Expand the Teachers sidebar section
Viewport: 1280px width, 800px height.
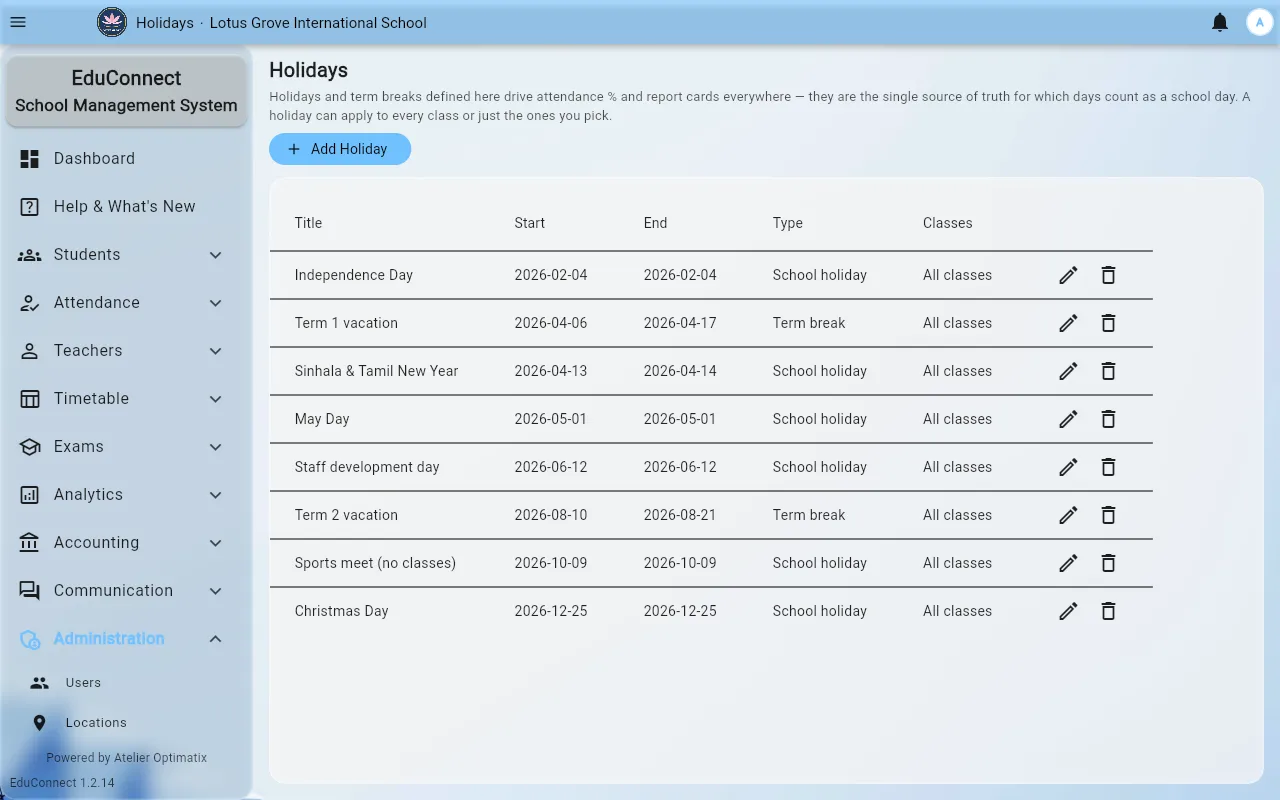point(126,351)
